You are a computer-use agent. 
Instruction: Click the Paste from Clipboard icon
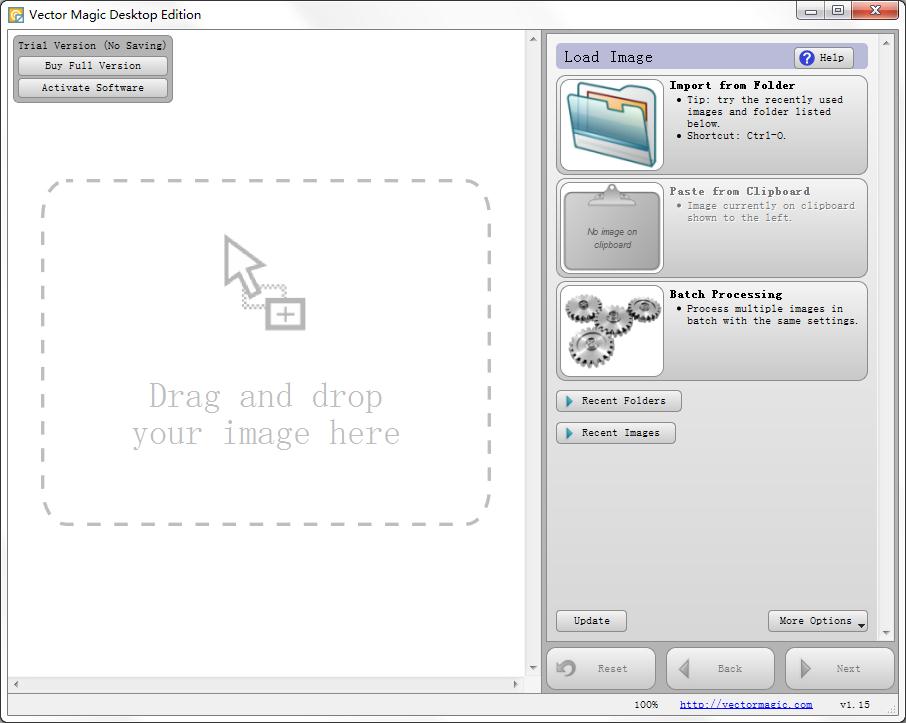pyautogui.click(x=612, y=228)
